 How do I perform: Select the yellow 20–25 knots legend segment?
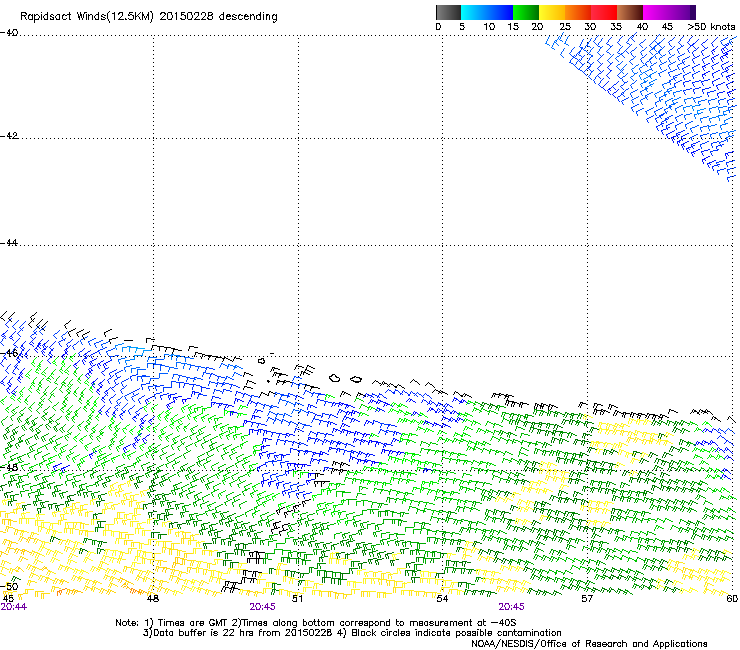pyautogui.click(x=552, y=12)
